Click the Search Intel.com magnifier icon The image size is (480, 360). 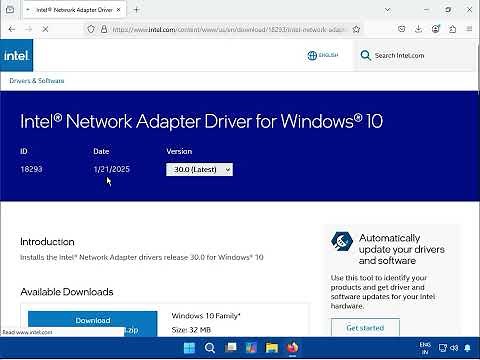pyautogui.click(x=366, y=55)
